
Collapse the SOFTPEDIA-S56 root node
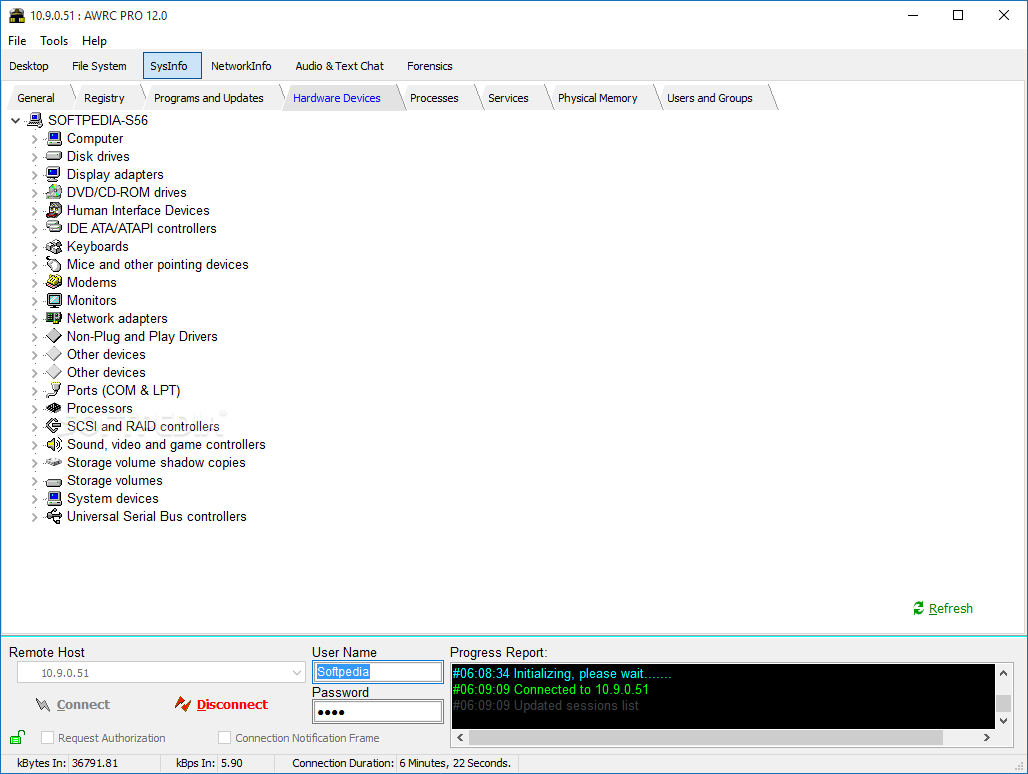tap(16, 120)
